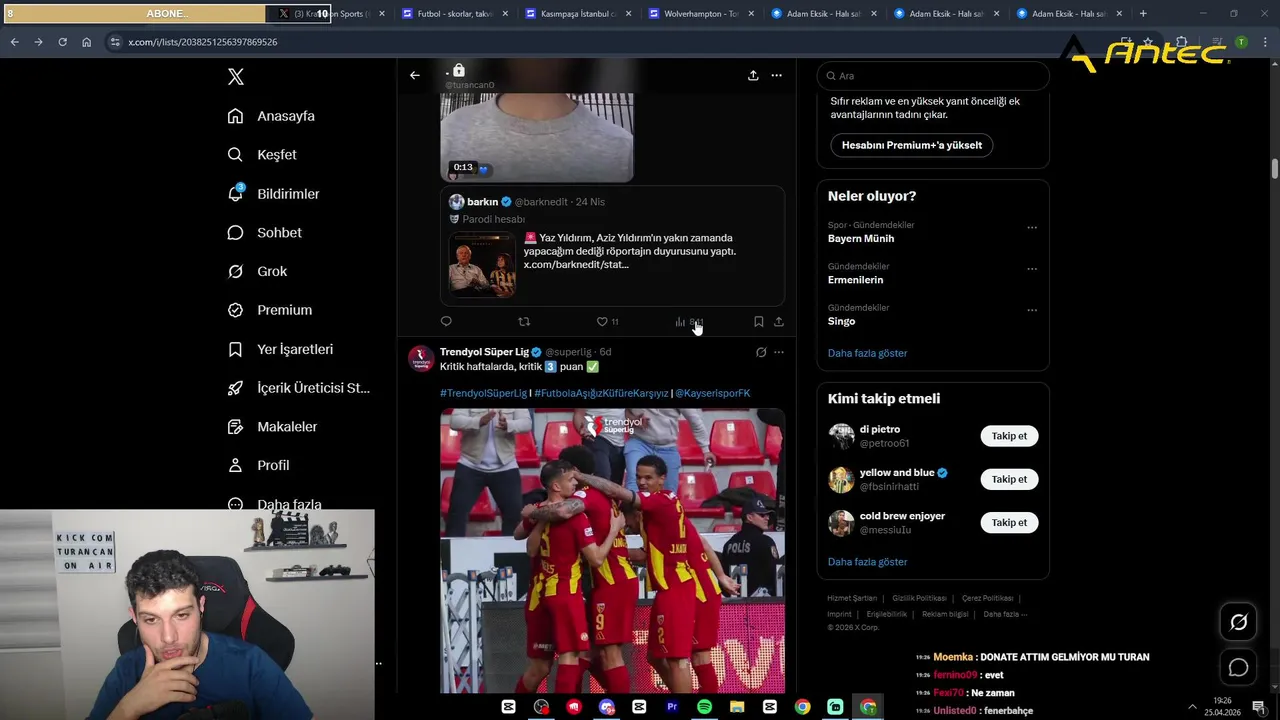Open the floating messages button
The width and height of the screenshot is (1280, 720).
click(1238, 668)
